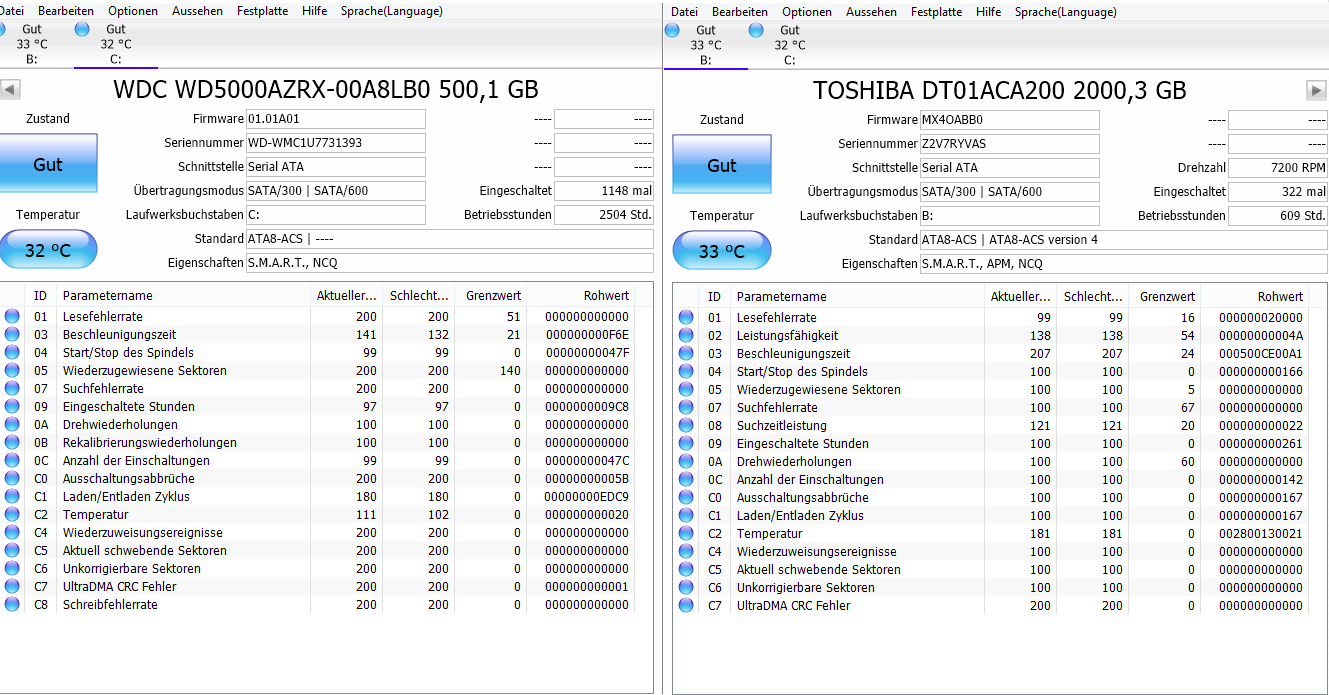Click status icon of TOSHIBA Suchzeitleistung row
The height and width of the screenshot is (695, 1329).
coord(686,425)
